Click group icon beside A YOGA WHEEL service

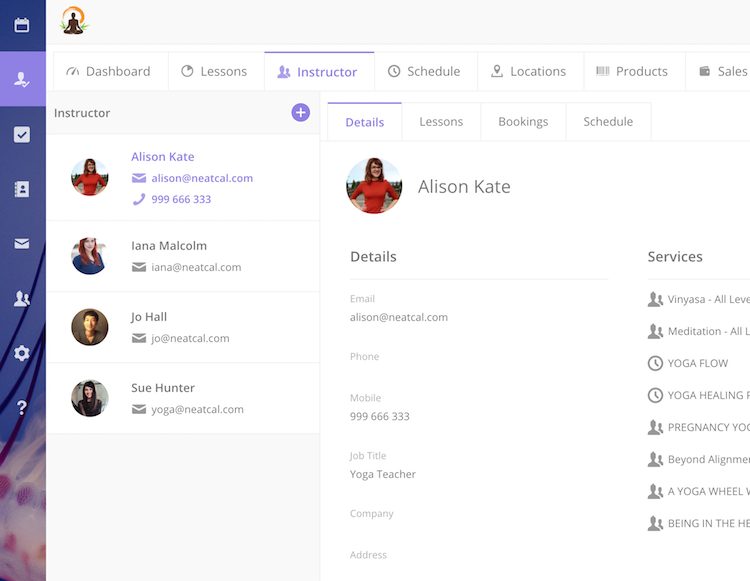(655, 492)
